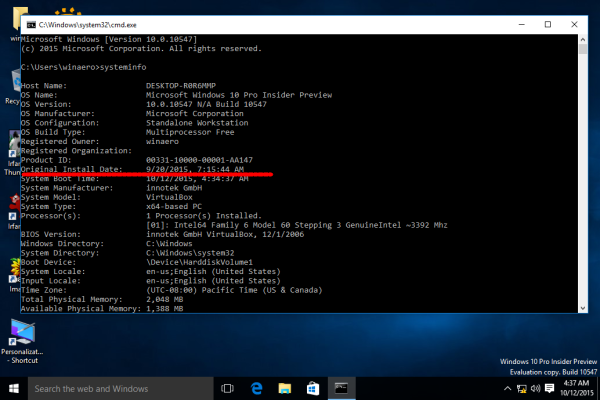This screenshot has height=400, width=600.
Task: Open the Store from the taskbar
Action: 313,389
